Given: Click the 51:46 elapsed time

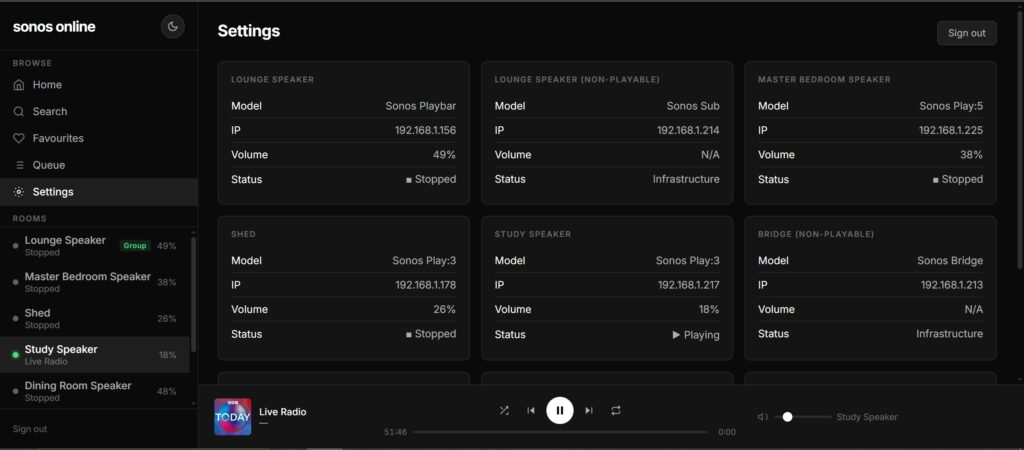Looking at the screenshot, I should (x=396, y=432).
